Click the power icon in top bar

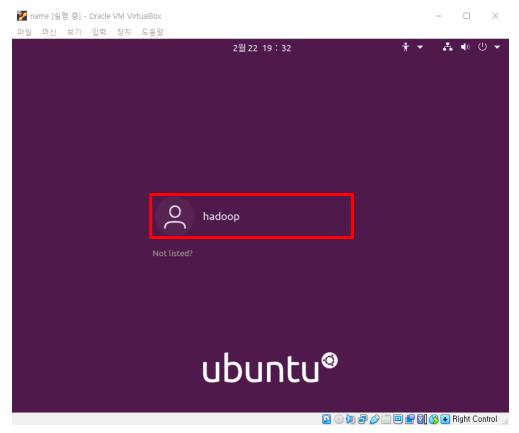pos(482,47)
